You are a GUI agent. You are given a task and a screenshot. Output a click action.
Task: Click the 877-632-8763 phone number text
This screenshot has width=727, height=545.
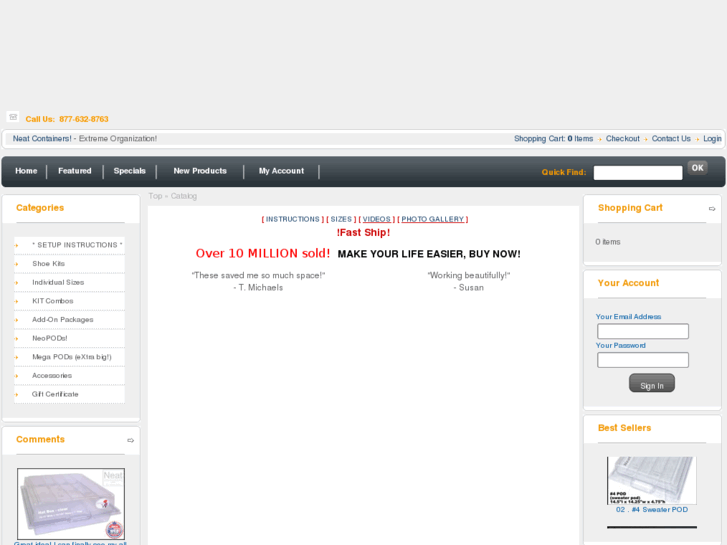pos(84,119)
